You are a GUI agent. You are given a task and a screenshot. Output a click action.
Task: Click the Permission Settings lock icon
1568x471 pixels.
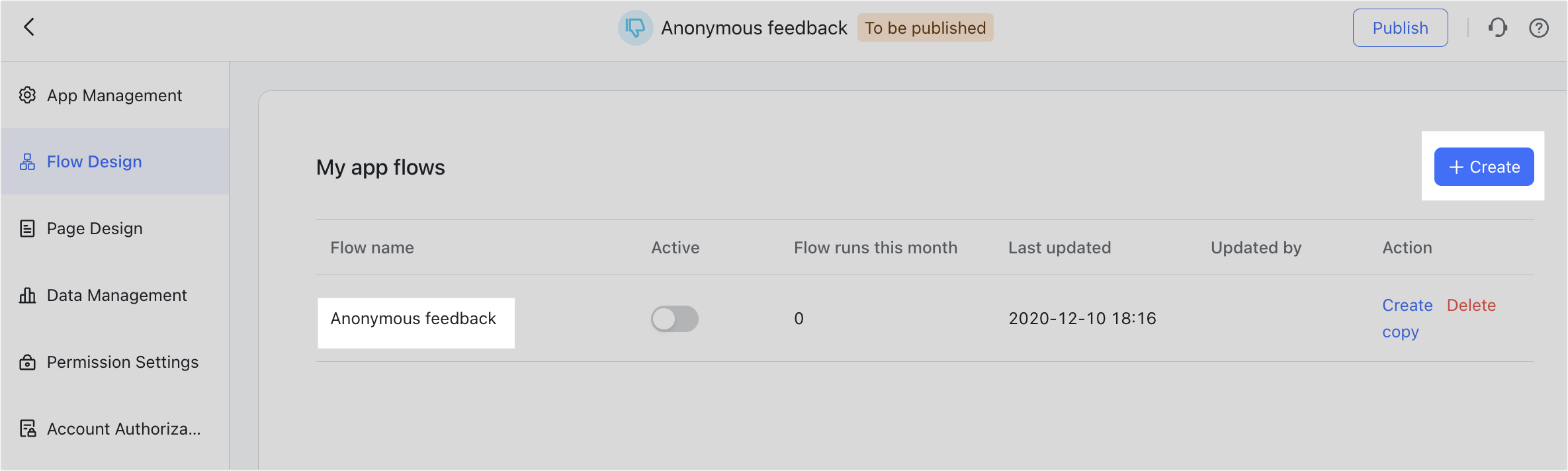point(27,362)
